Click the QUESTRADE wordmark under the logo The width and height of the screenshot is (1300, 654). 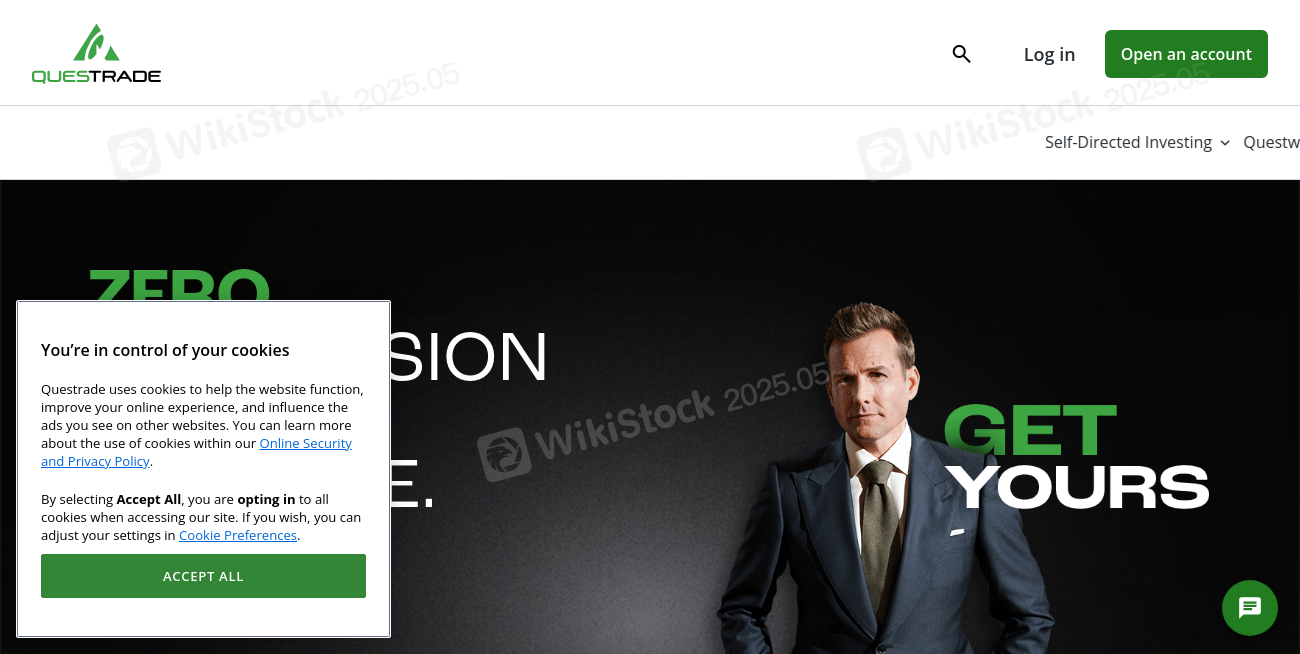(96, 76)
